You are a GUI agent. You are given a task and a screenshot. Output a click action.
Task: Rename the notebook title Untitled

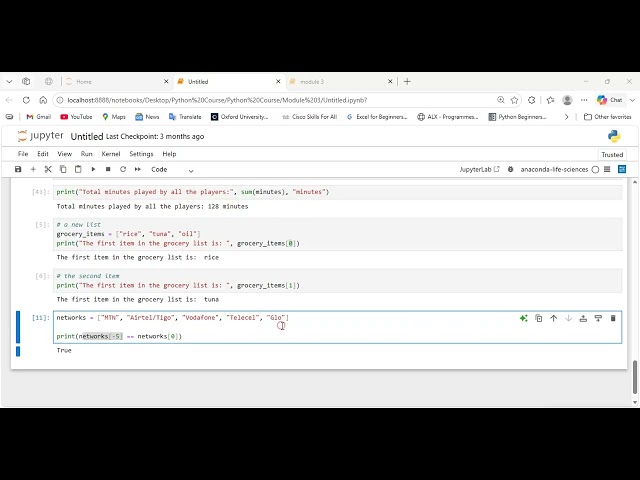87,136
